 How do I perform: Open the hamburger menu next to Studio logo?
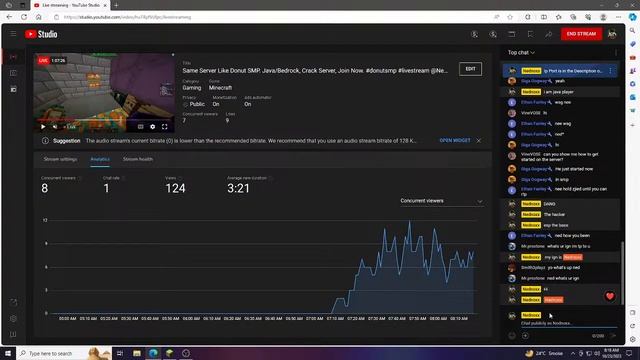[13, 34]
